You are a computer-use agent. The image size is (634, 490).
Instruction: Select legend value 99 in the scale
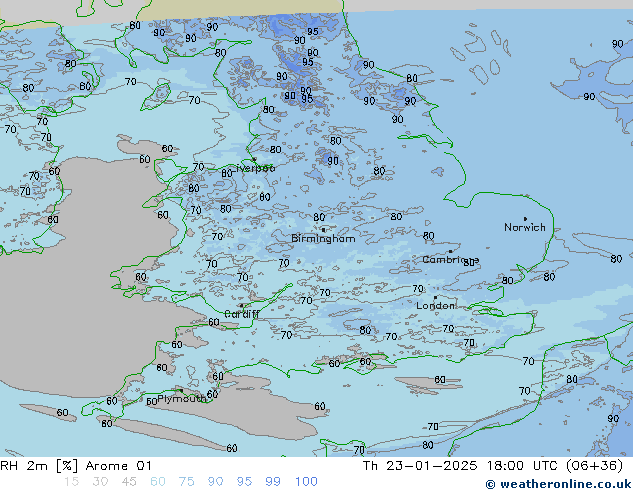273,482
